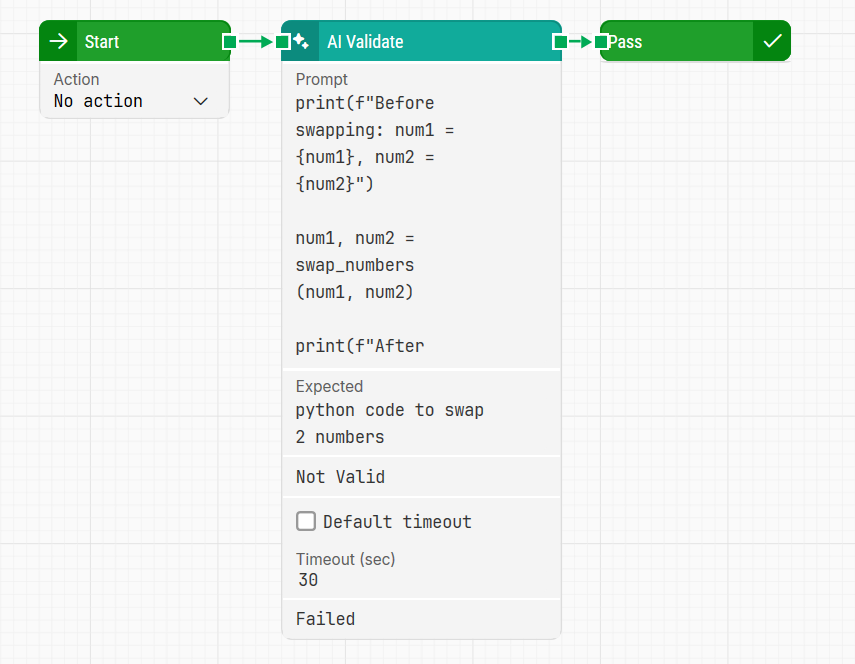Click the Start node output connector
The width and height of the screenshot is (855, 664).
click(230, 41)
